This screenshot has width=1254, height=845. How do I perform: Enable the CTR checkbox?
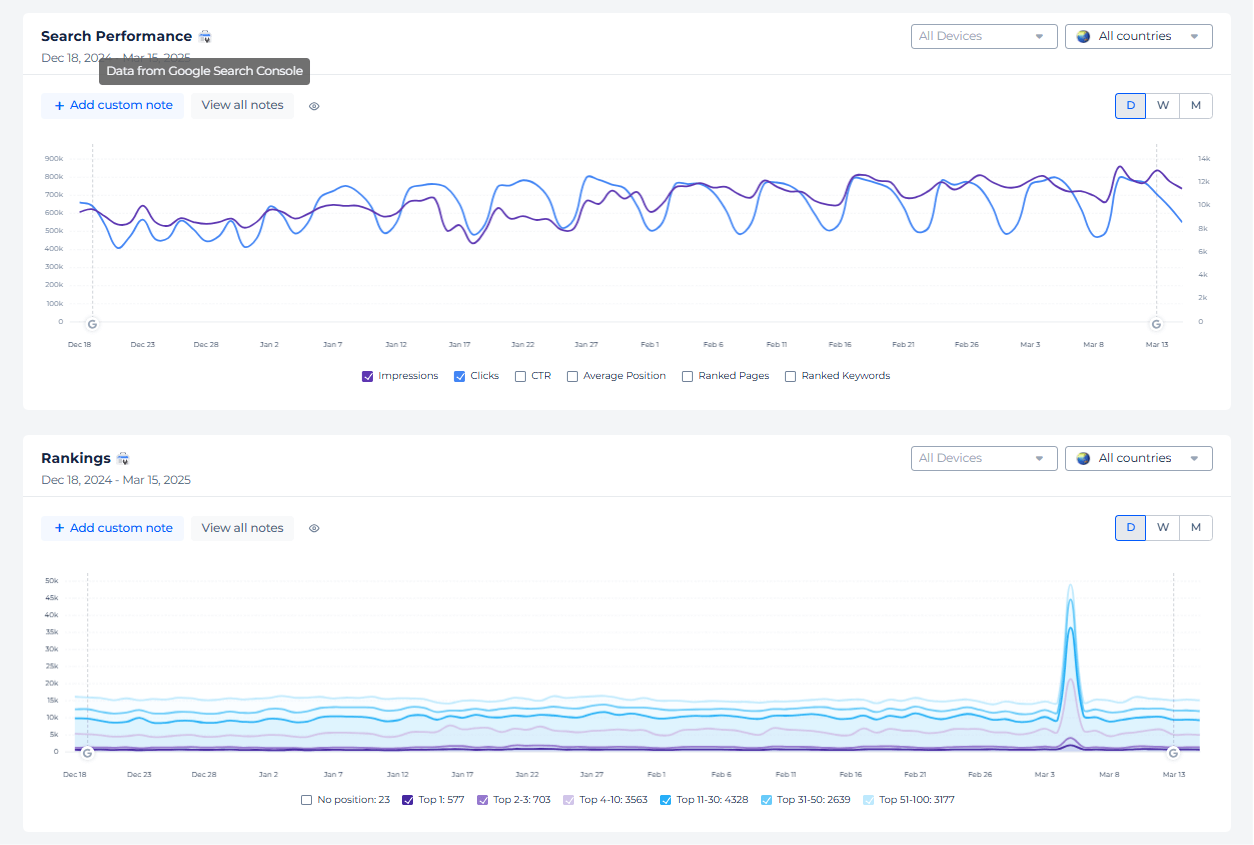[520, 376]
